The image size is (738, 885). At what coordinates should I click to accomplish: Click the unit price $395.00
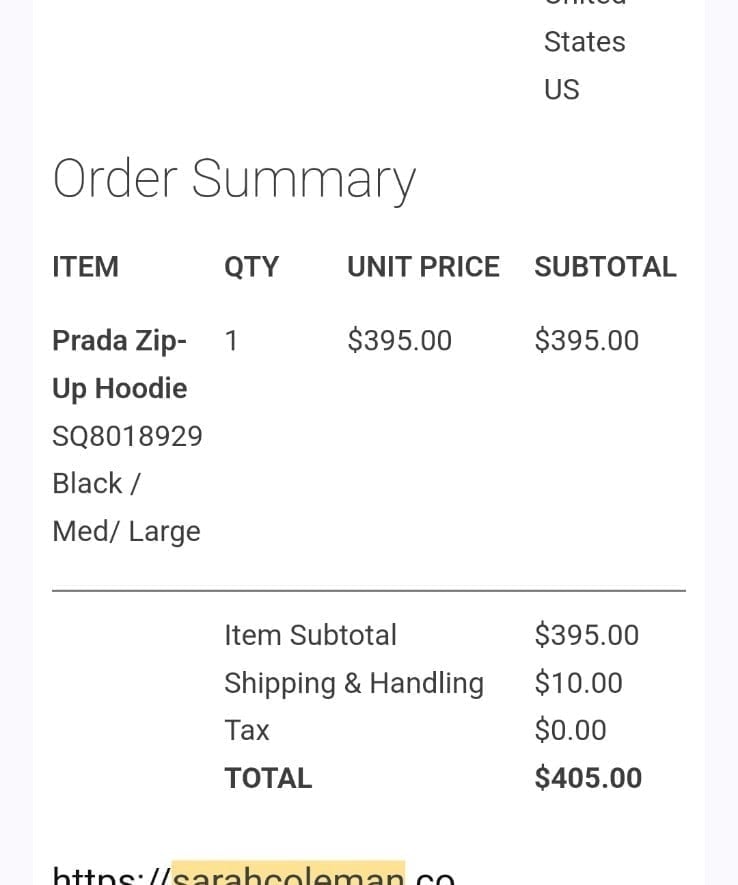(x=399, y=341)
